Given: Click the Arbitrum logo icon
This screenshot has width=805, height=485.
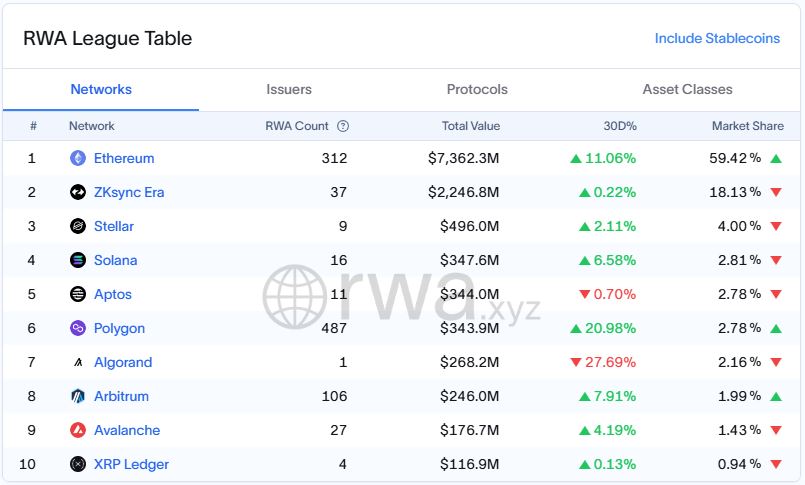Looking at the screenshot, I should pos(78,396).
